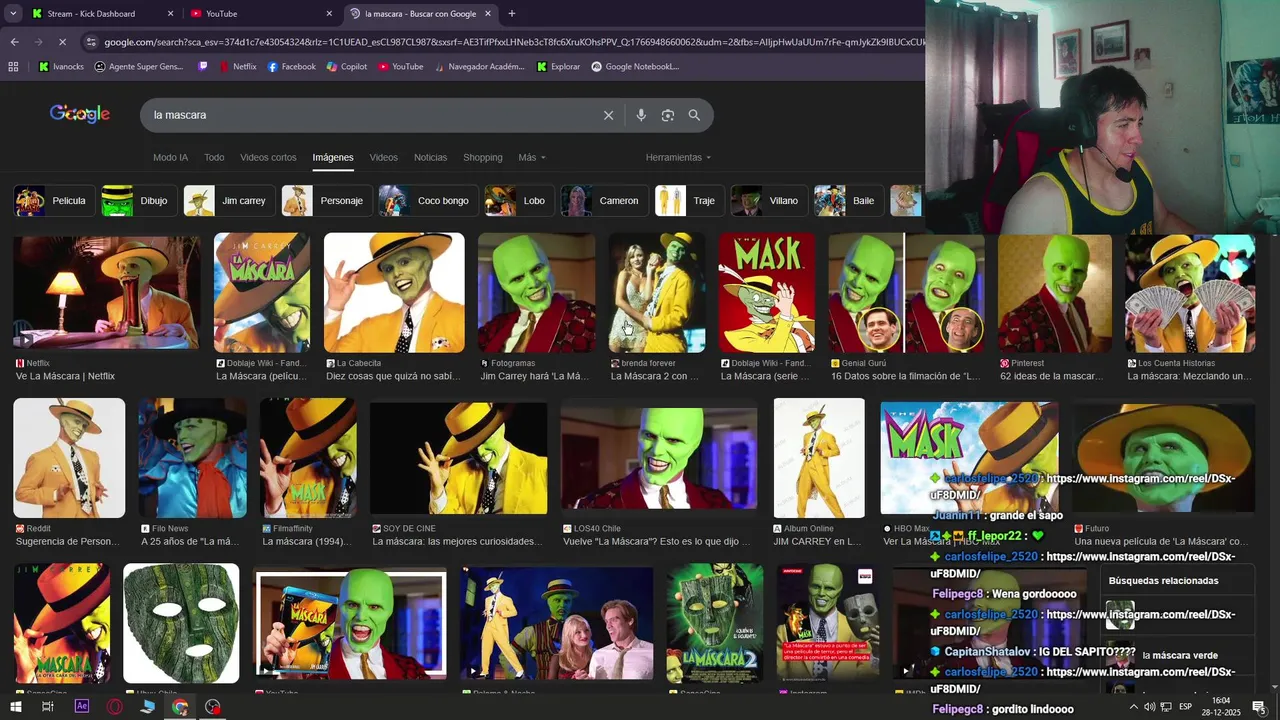Open Google Lens image search icon
1280x720 pixels.
tap(668, 115)
